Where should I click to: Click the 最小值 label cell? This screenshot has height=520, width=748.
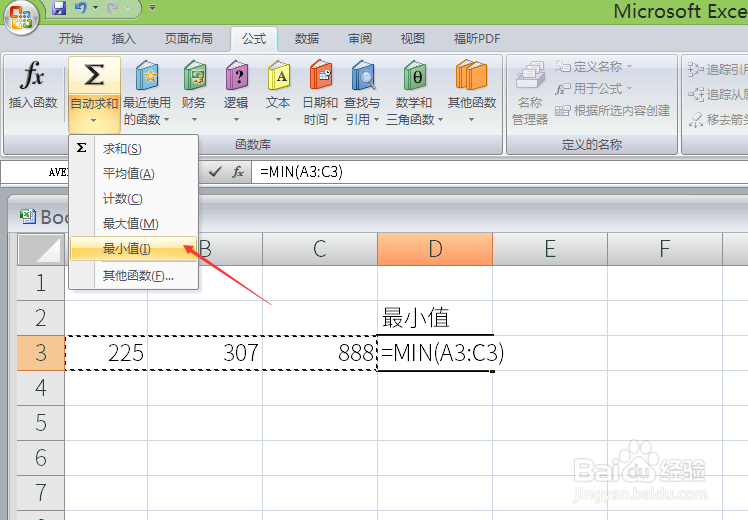435,318
